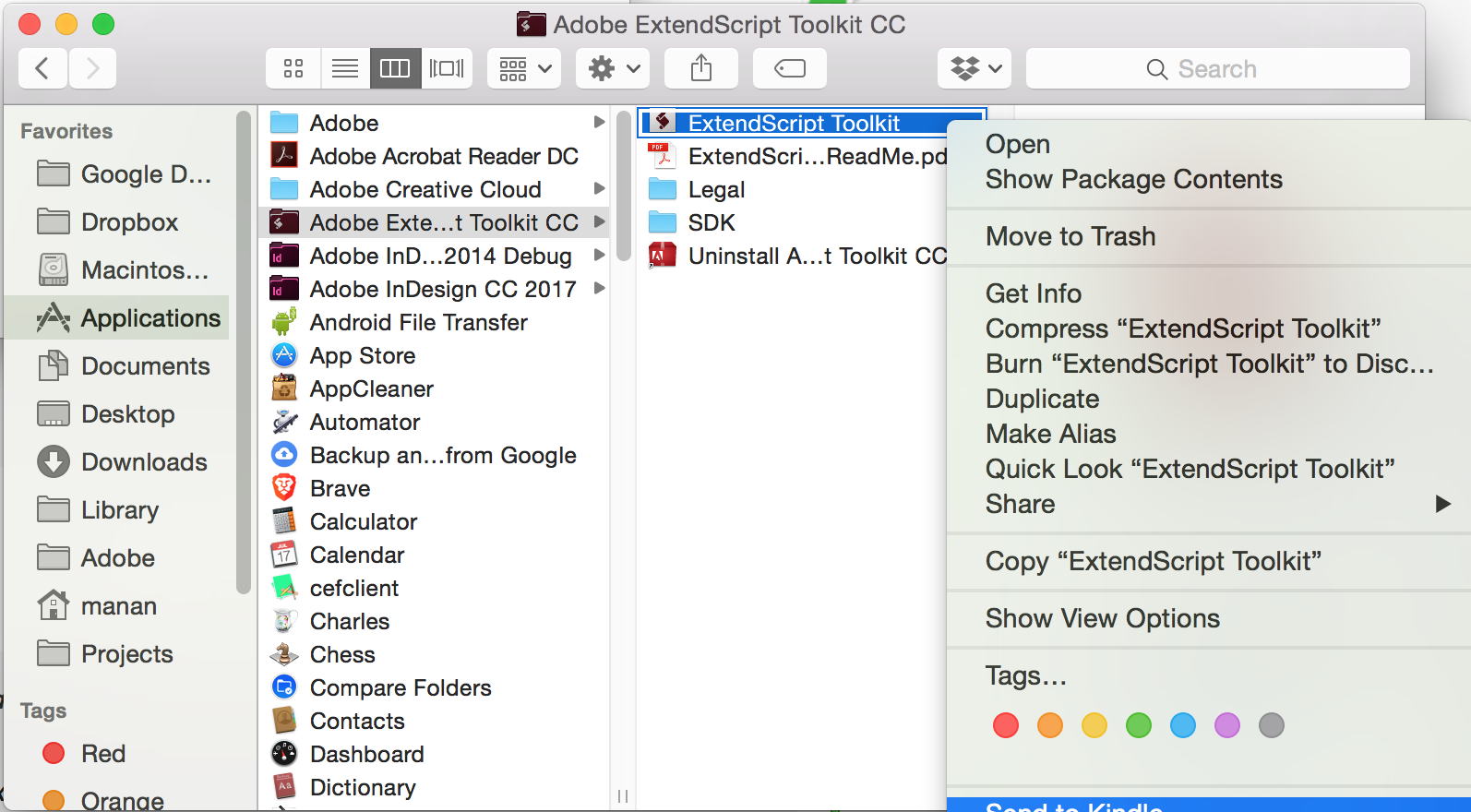Switch to column view

pos(396,68)
